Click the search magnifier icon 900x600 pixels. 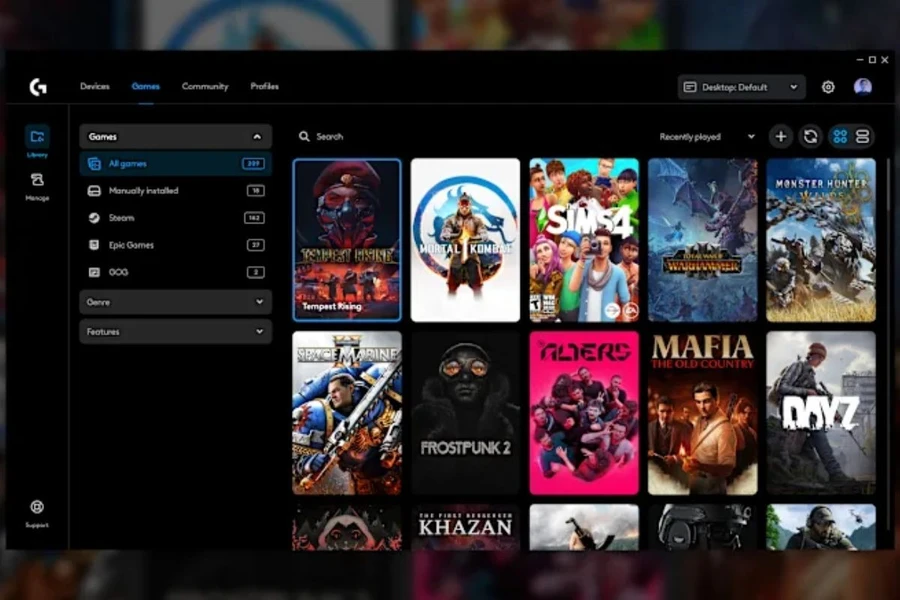(x=304, y=137)
